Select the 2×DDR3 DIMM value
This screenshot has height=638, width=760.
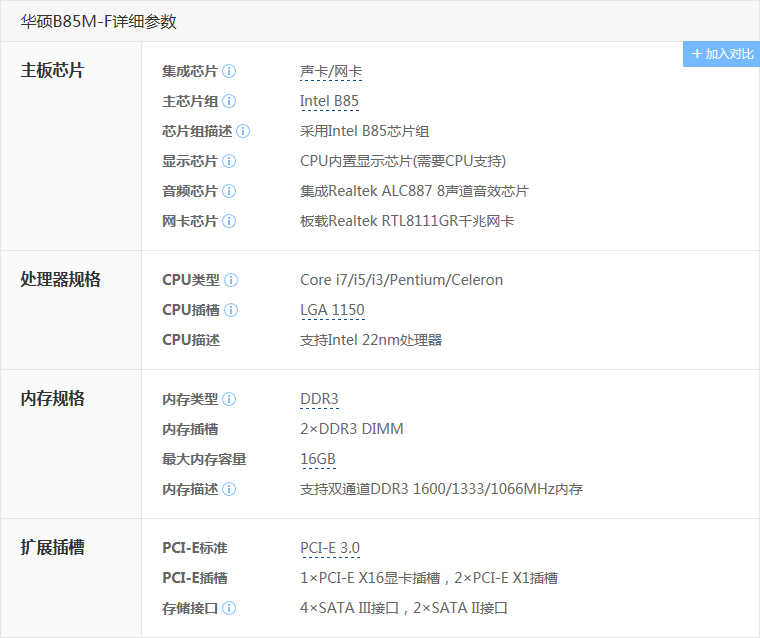pyautogui.click(x=352, y=430)
